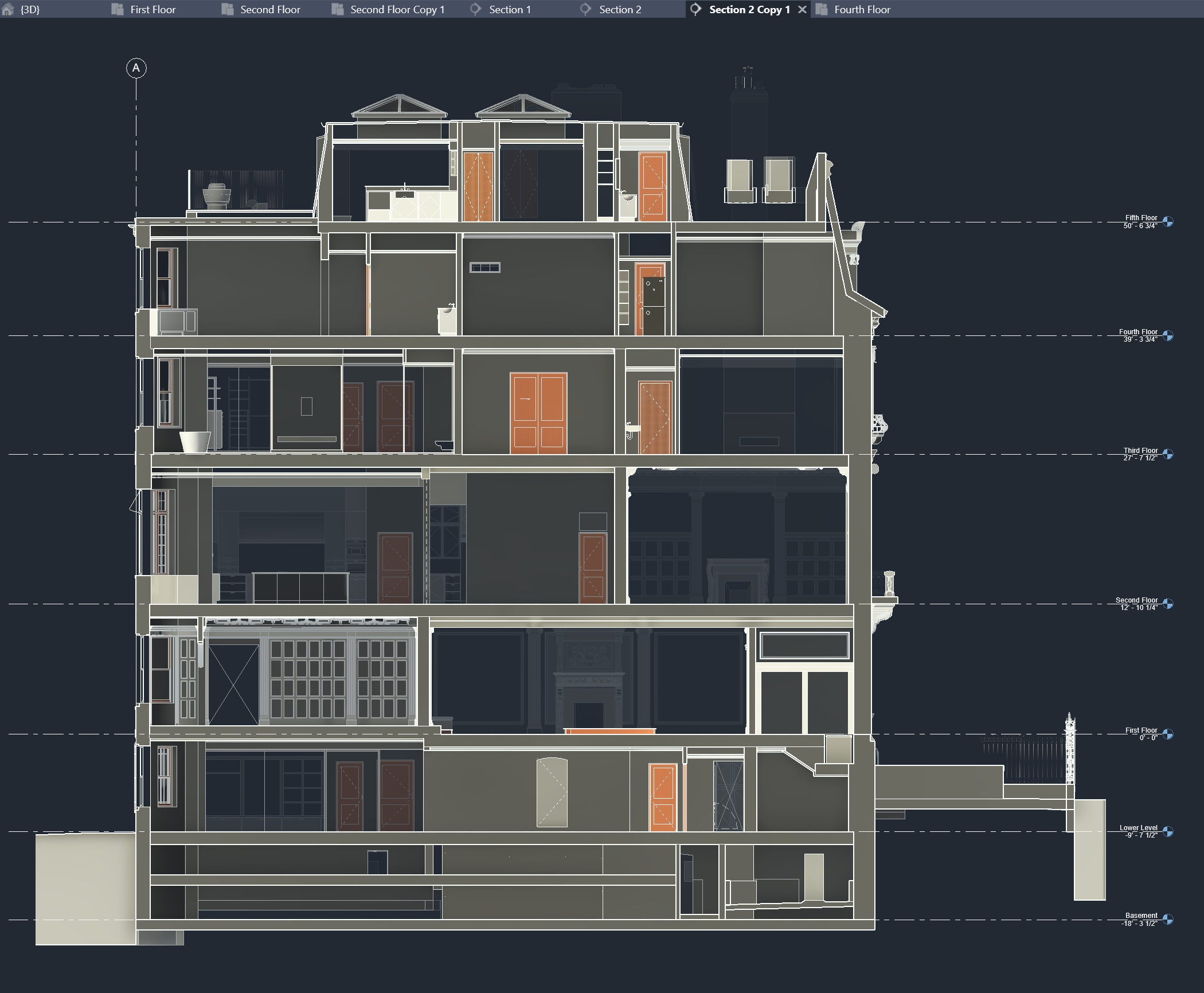Select the Lower Level level head marker

pyautogui.click(x=1168, y=832)
